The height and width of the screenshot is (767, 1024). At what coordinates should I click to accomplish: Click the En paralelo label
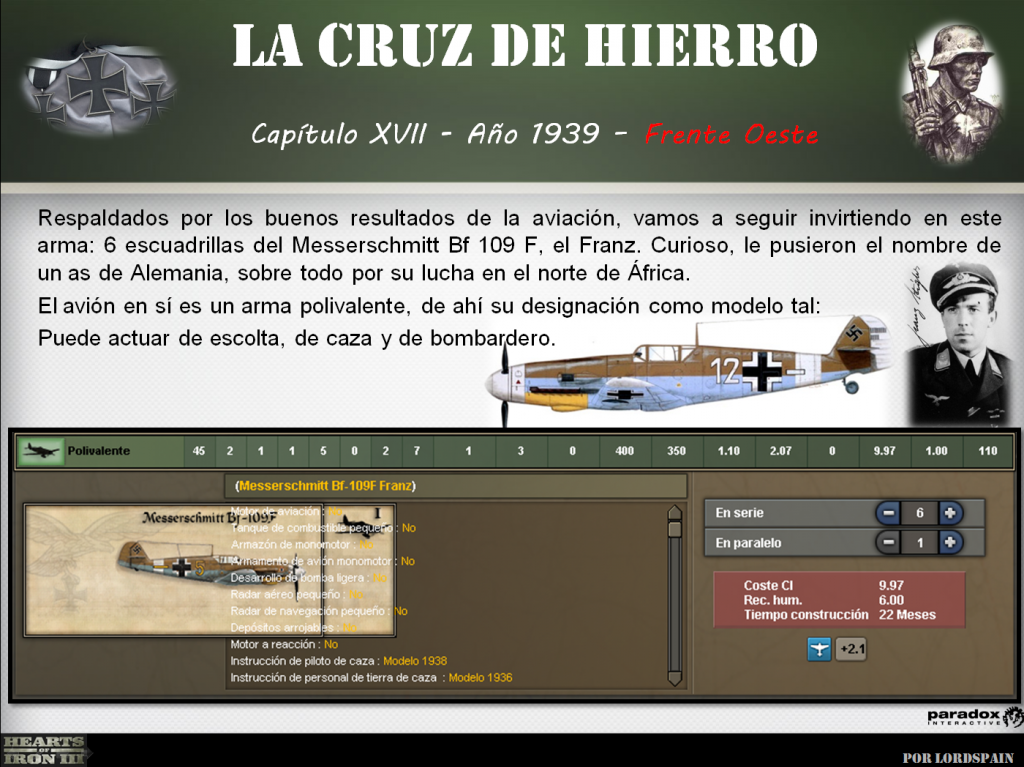pos(748,543)
